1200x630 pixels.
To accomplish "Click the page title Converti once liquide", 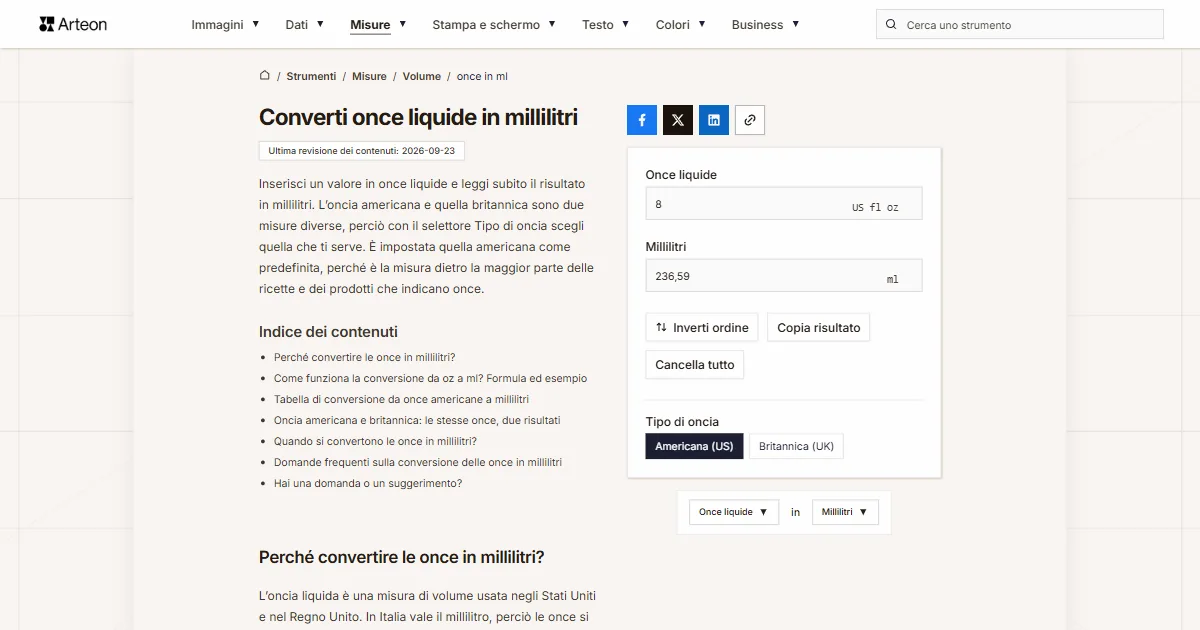I will pos(418,117).
